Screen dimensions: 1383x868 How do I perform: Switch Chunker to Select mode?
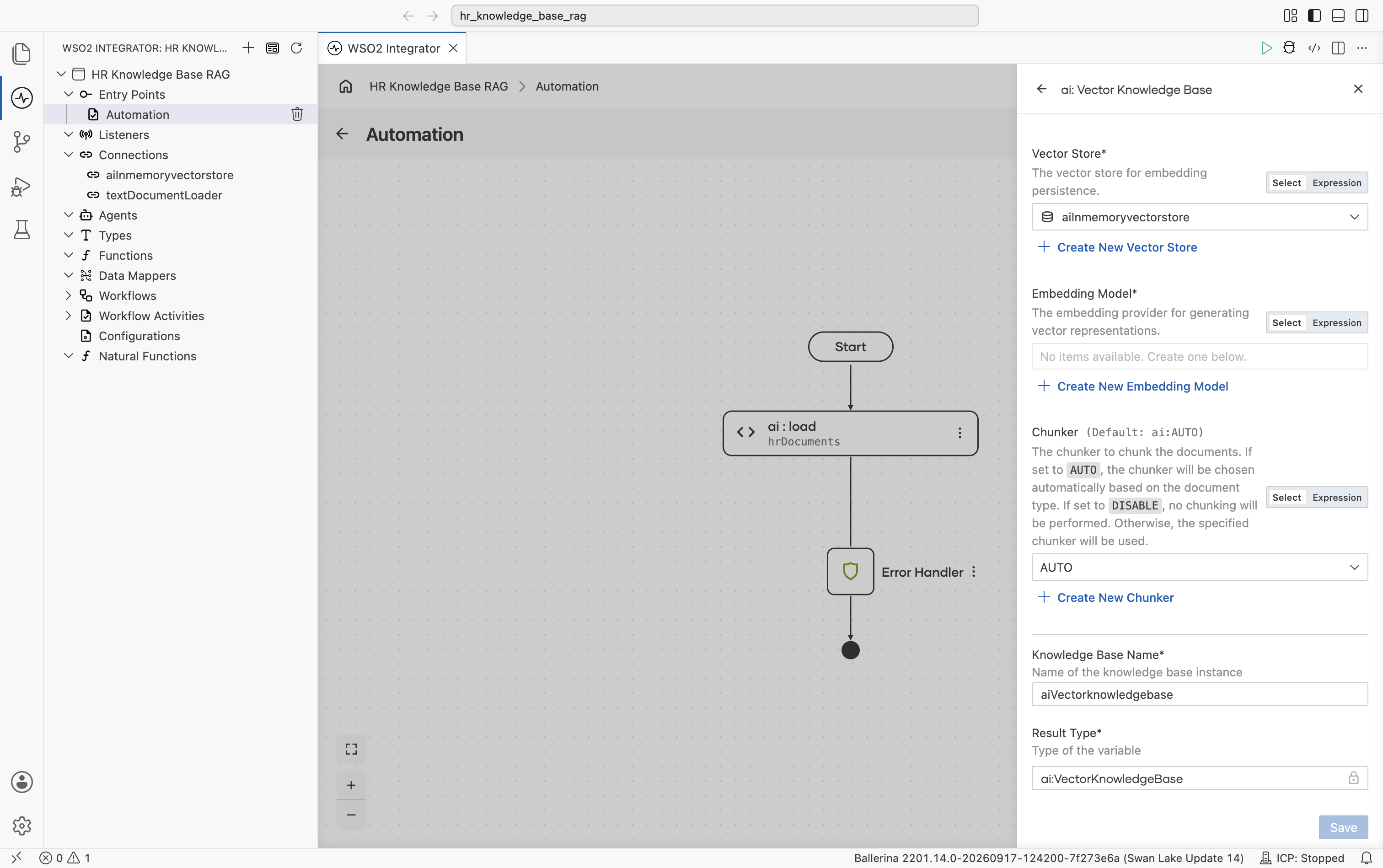[x=1287, y=497]
